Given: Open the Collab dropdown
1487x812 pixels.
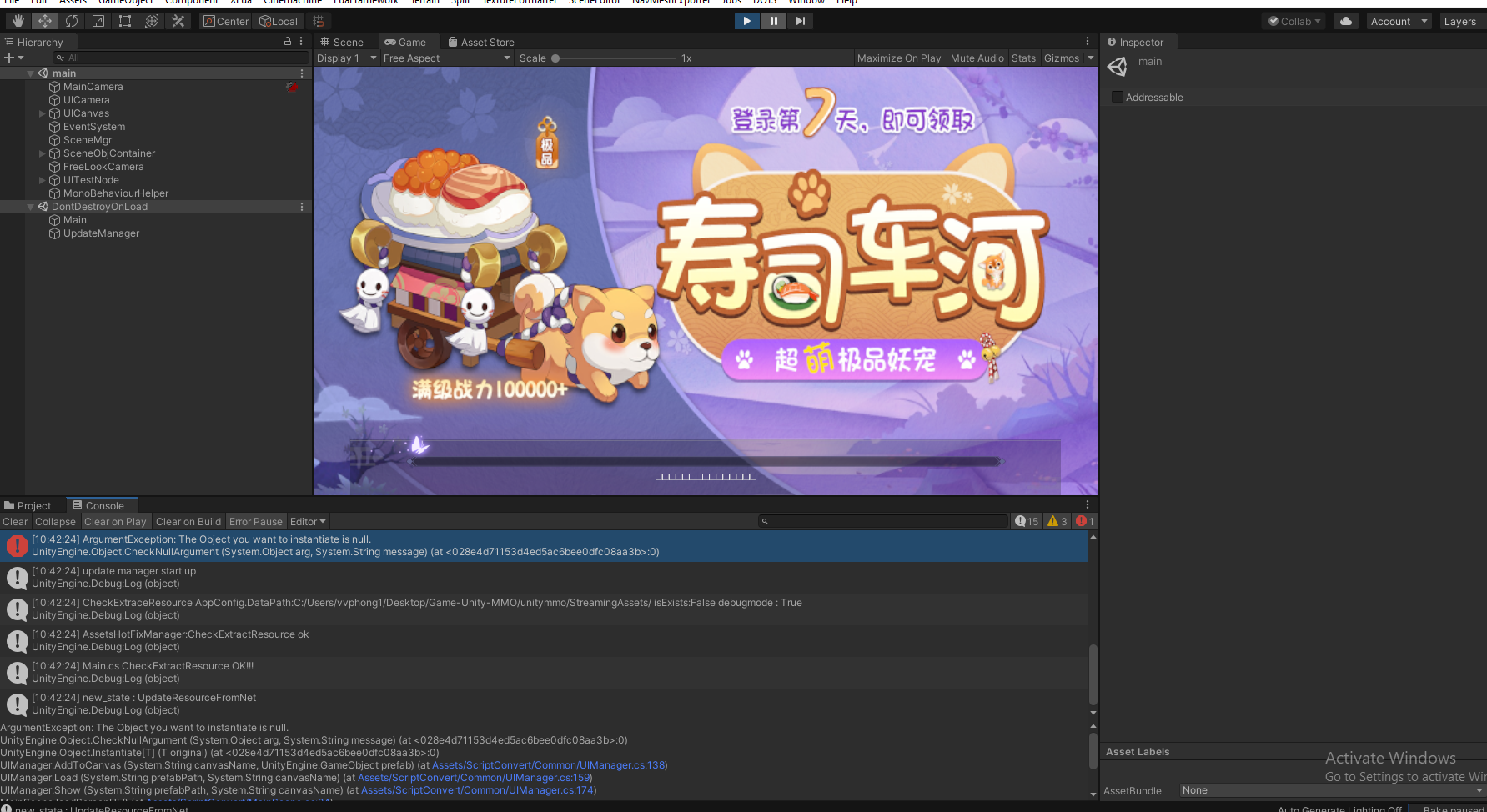Looking at the screenshot, I should pyautogui.click(x=1294, y=21).
